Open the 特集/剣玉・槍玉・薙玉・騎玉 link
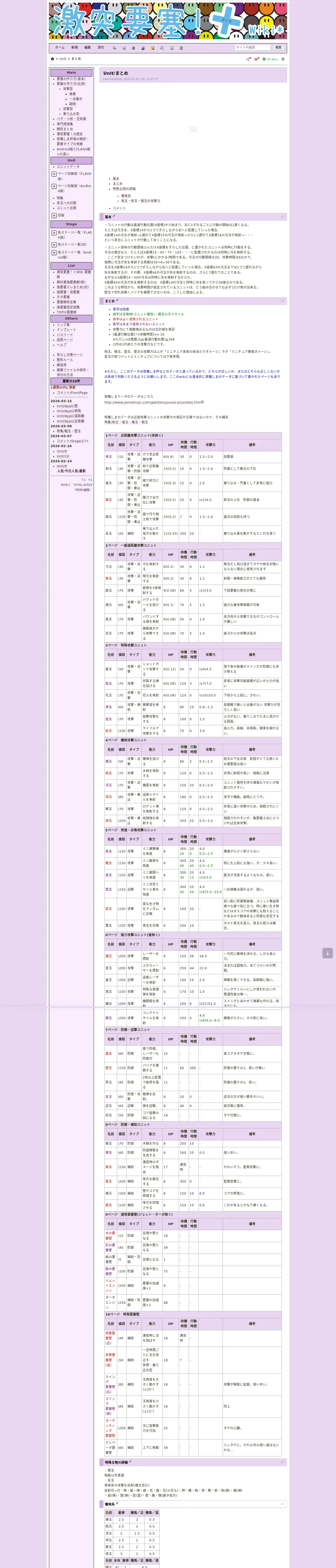Viewport: 336px width, 1568px height. tap(126, 422)
